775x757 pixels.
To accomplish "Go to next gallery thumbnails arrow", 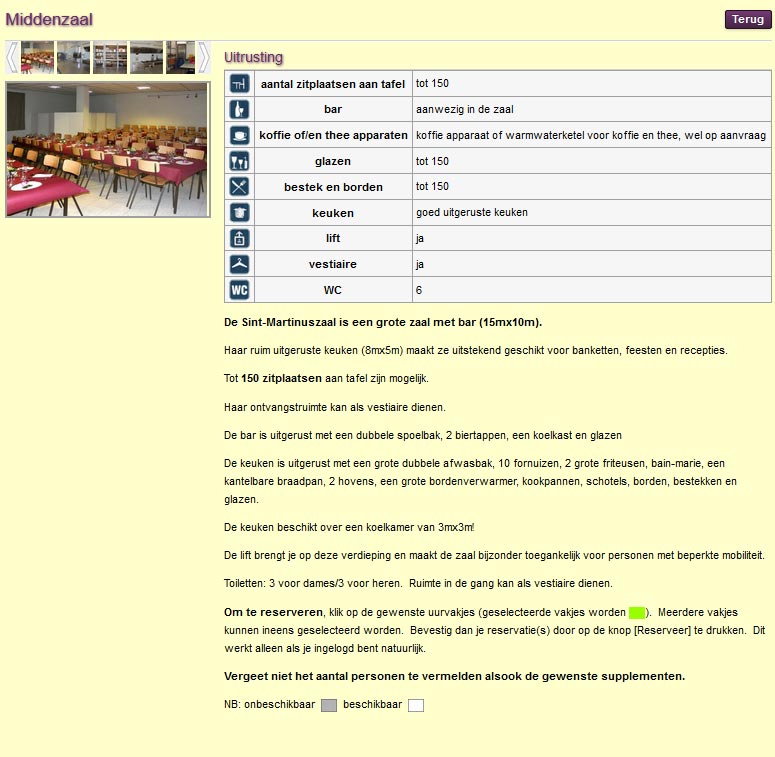I will [204, 58].
